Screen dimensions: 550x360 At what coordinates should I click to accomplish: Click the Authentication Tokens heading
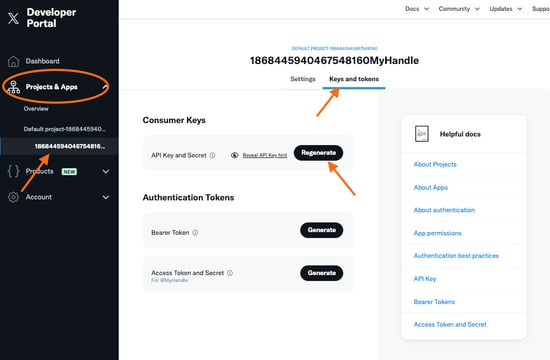click(x=188, y=198)
